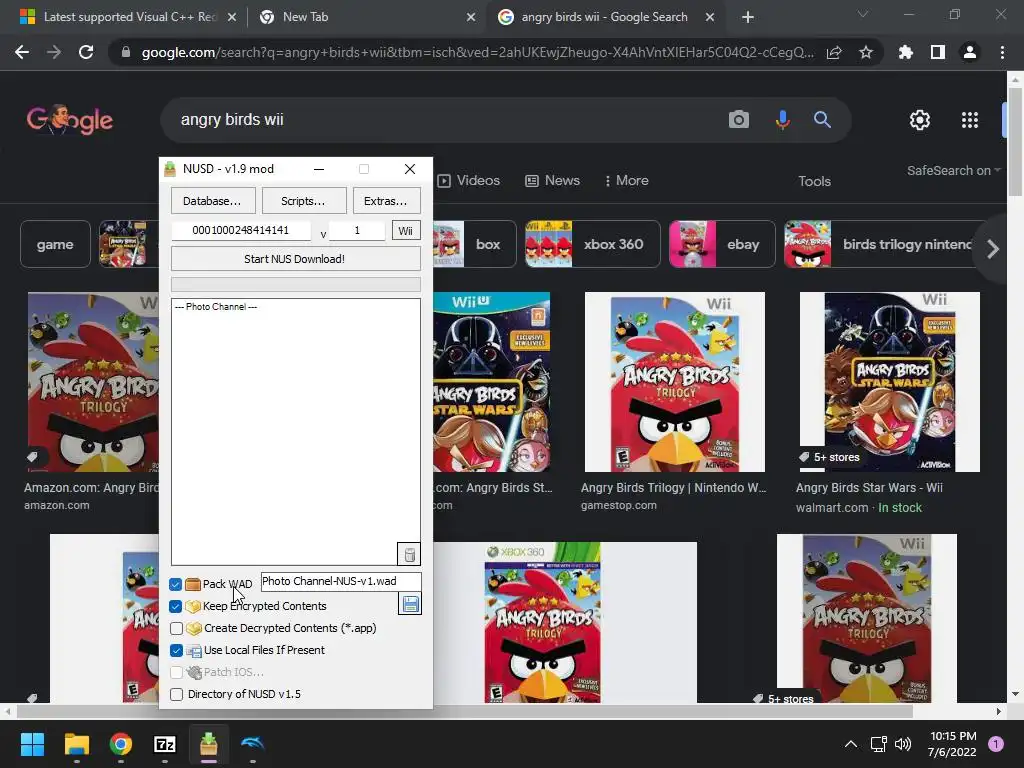Open Dolphin emulator taskbar icon
The height and width of the screenshot is (768, 1024).
click(x=253, y=744)
